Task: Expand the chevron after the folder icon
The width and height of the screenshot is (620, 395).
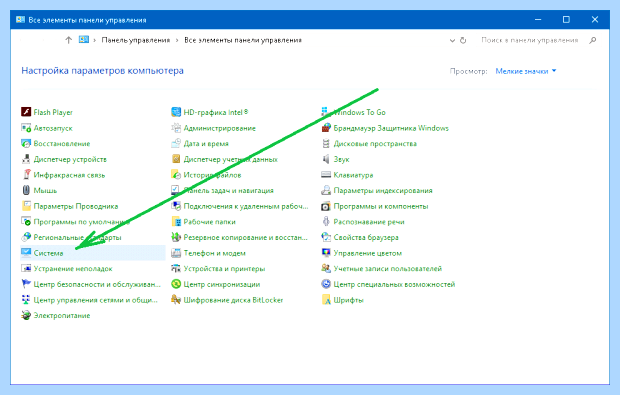Action: [95, 40]
